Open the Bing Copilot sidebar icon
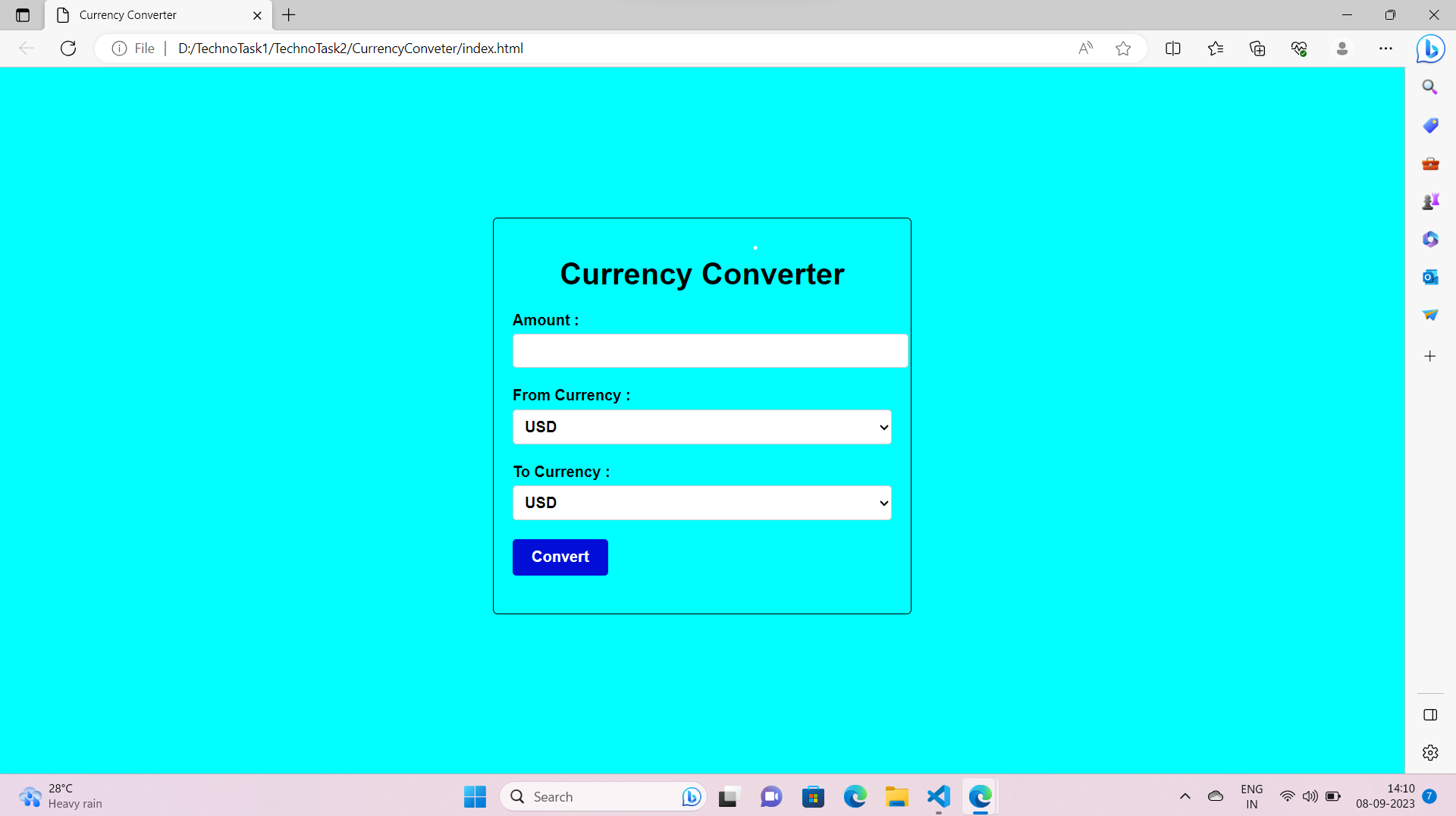Image resolution: width=1456 pixels, height=816 pixels. point(1430,49)
